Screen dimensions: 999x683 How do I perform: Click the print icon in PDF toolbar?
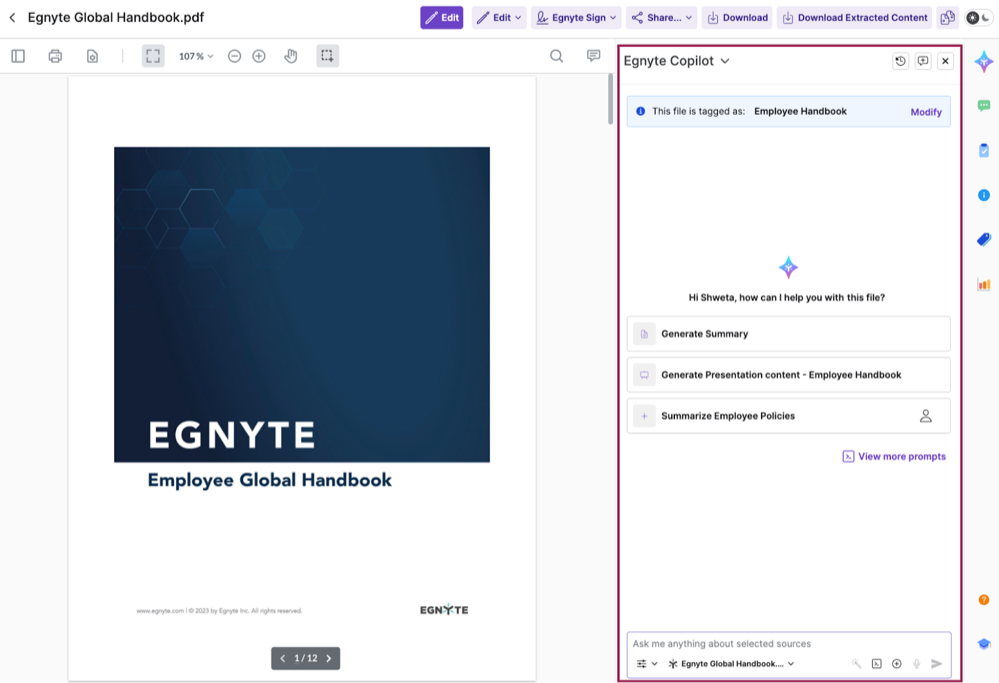[x=55, y=56]
